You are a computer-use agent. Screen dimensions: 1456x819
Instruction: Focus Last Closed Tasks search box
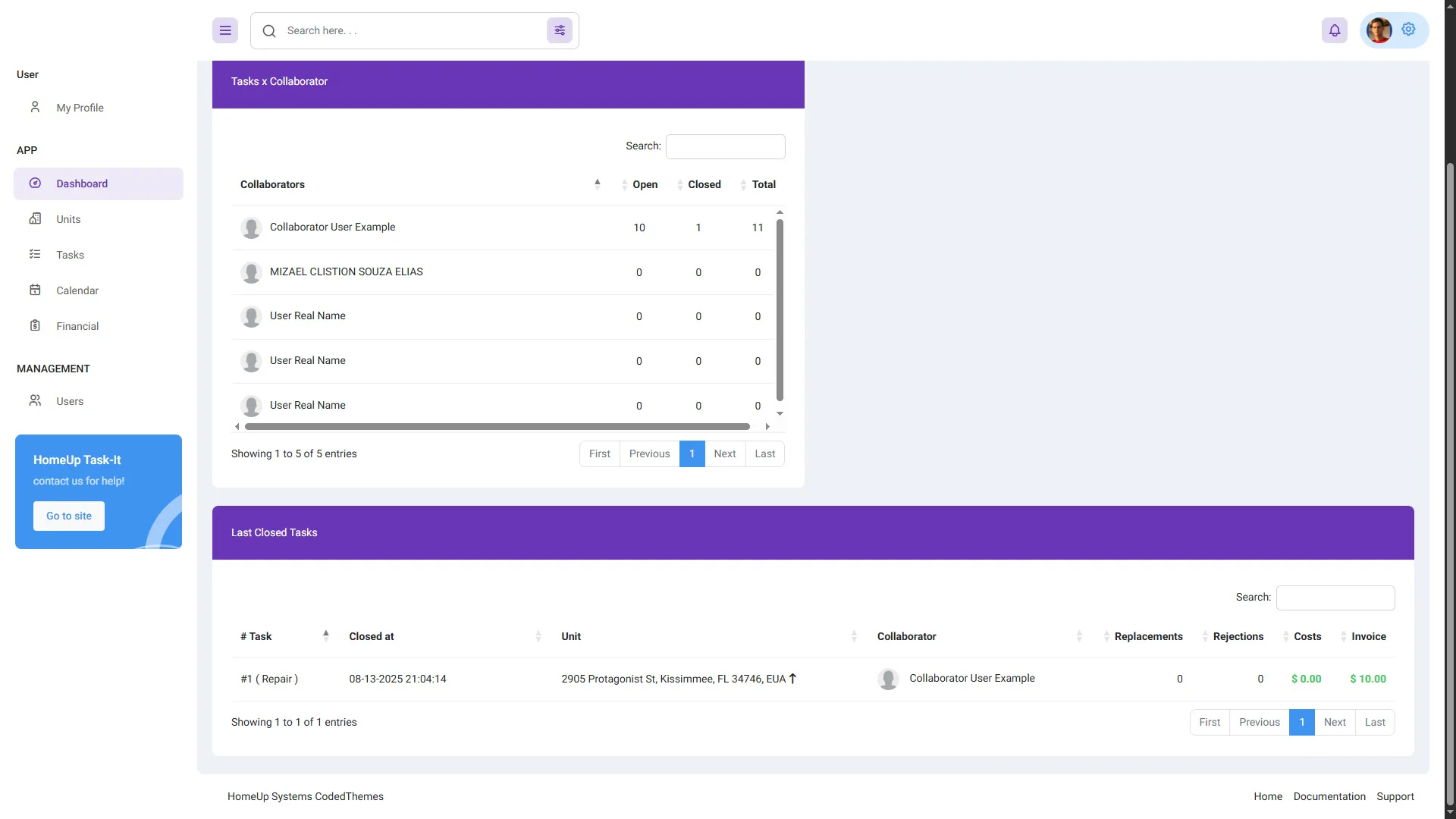point(1335,598)
